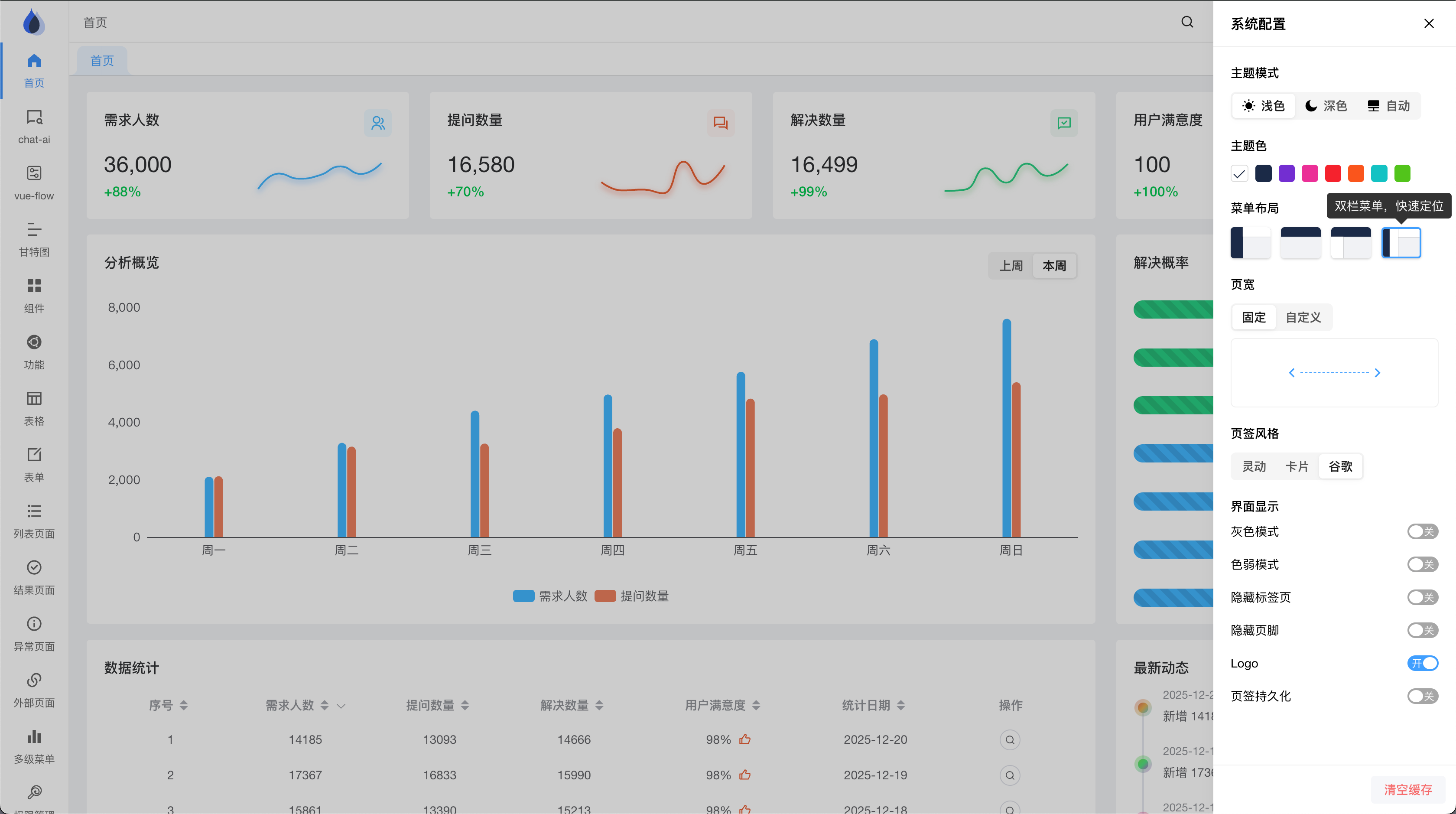Open the 组件 grid icon
Screen dimensions: 1456x814
[x=34, y=286]
